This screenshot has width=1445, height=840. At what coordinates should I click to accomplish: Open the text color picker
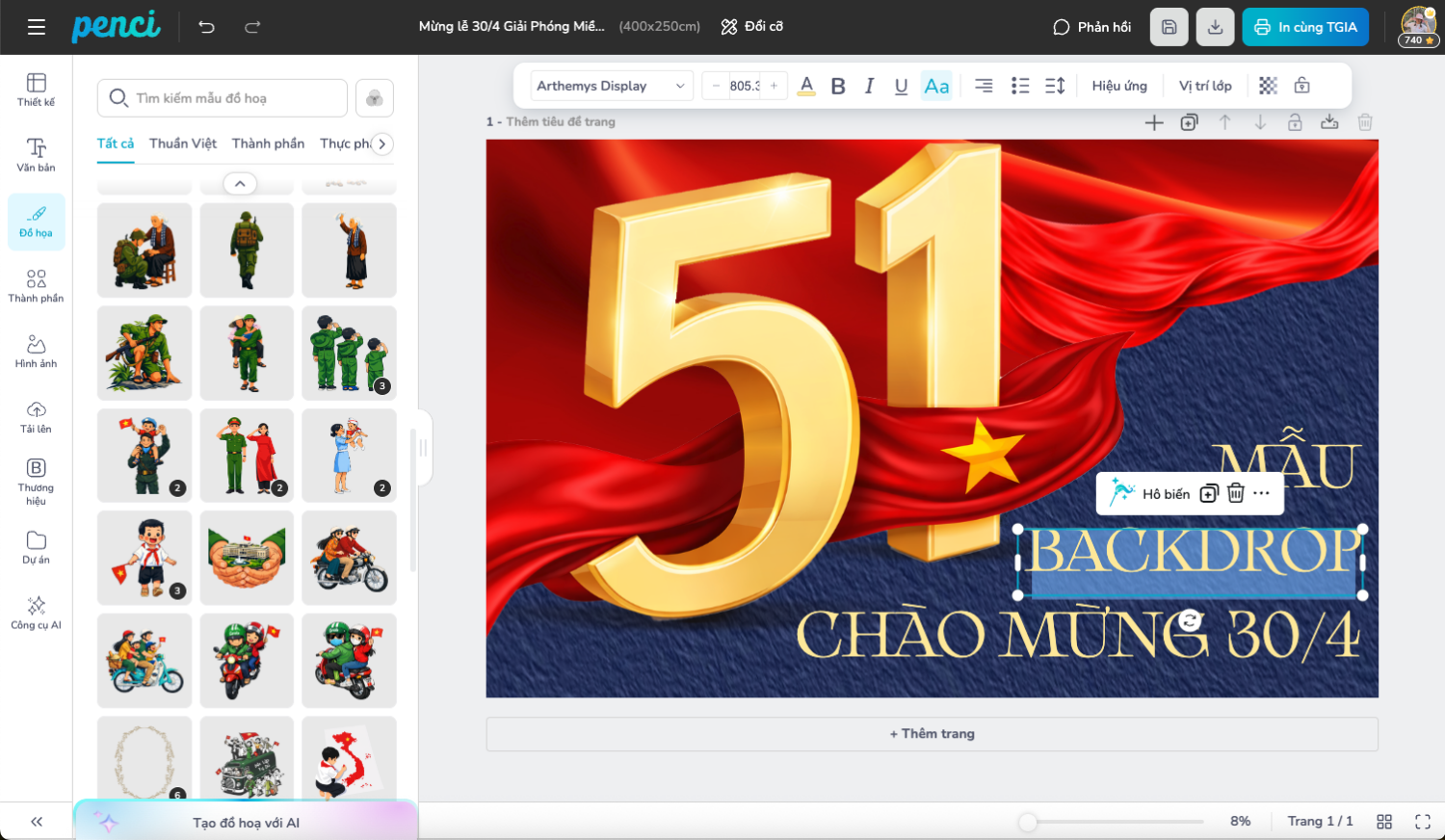point(807,86)
